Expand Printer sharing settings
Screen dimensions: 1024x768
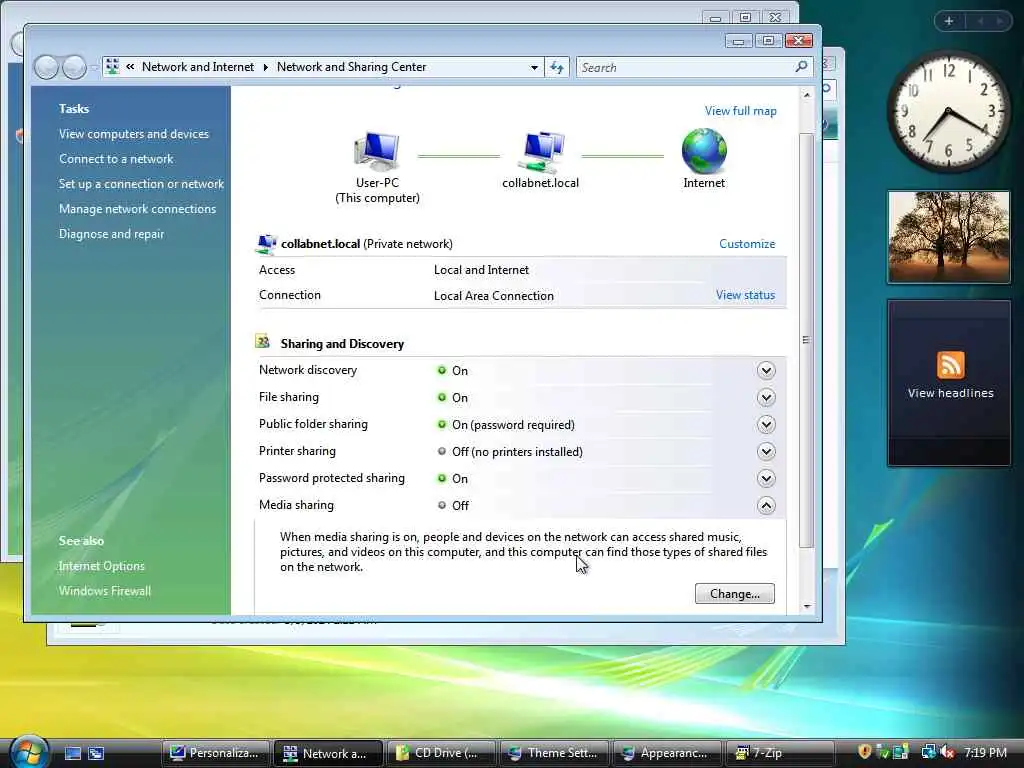(x=766, y=451)
